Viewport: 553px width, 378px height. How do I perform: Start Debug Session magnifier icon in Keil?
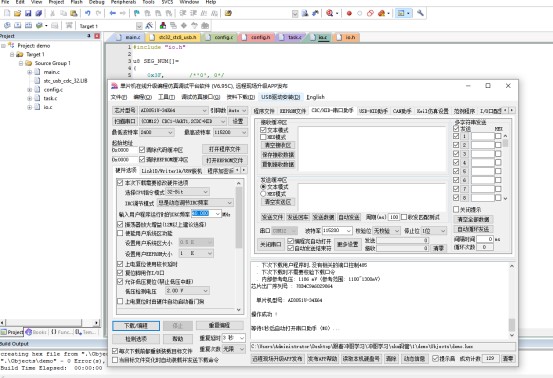click(x=330, y=13)
